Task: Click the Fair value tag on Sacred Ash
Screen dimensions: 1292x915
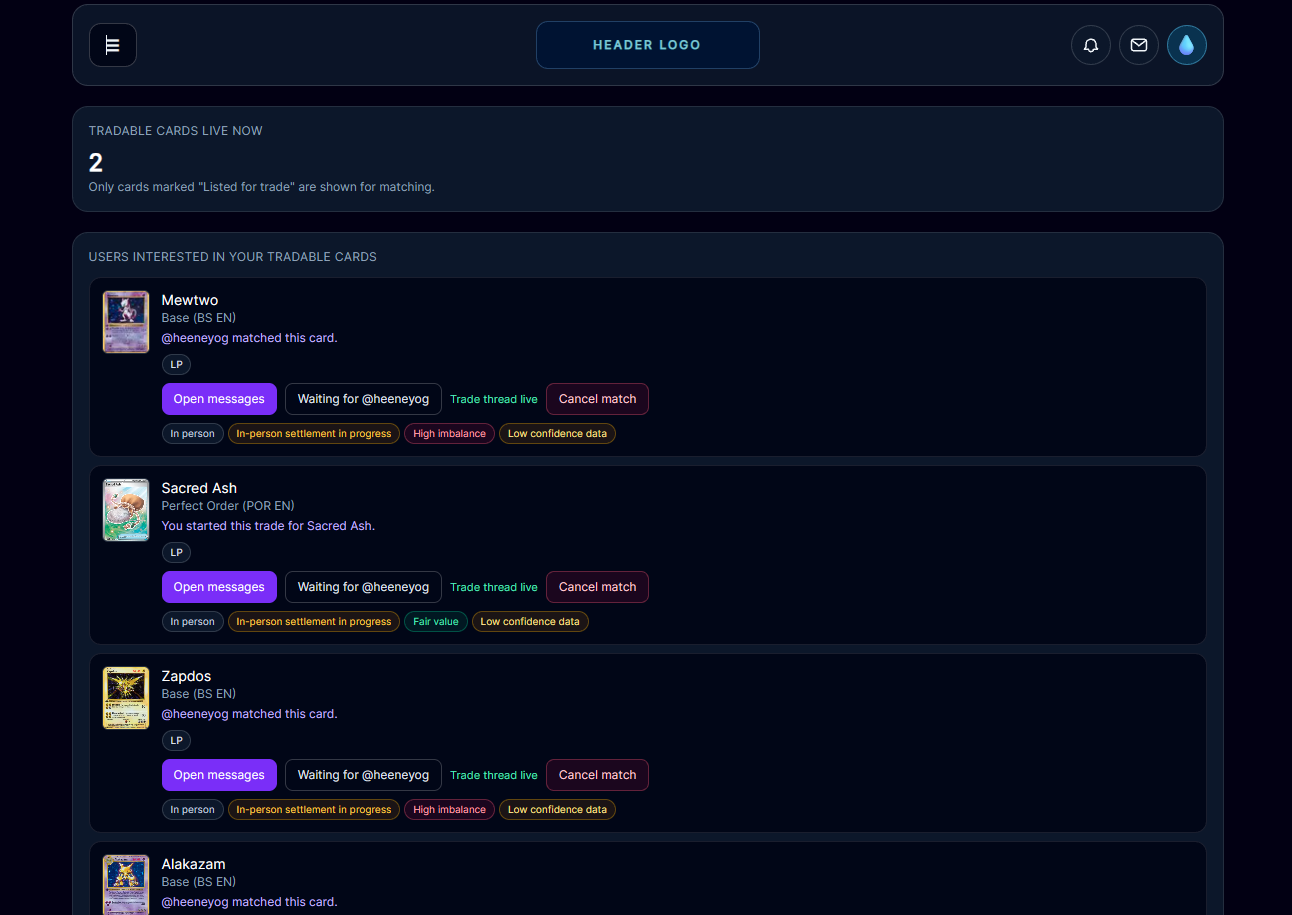Action: coord(436,622)
